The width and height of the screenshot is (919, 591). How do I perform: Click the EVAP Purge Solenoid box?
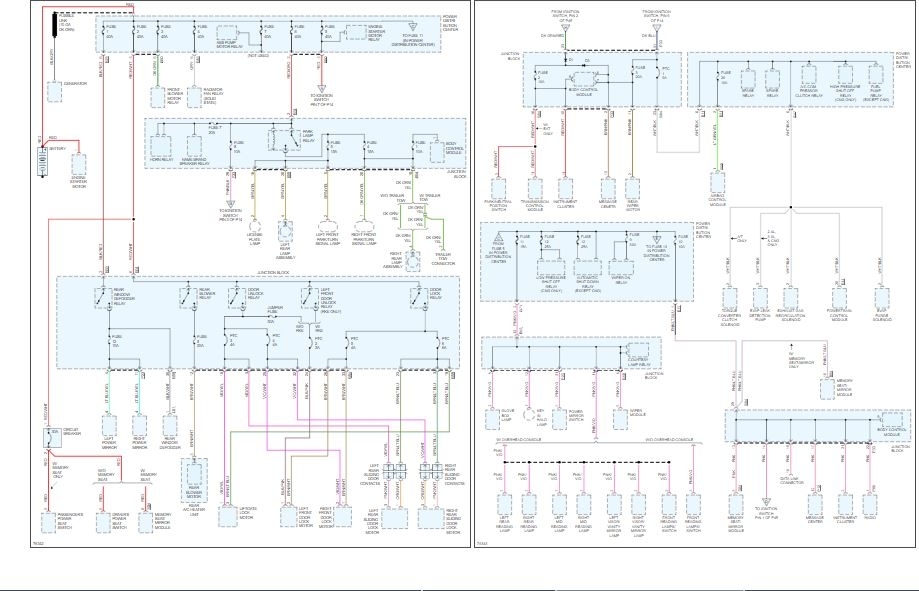coord(882,298)
